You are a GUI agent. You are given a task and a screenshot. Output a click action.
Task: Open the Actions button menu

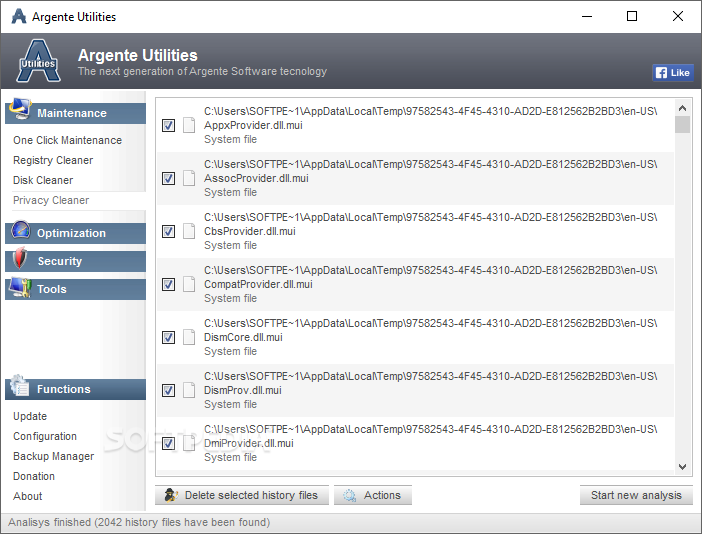(372, 495)
